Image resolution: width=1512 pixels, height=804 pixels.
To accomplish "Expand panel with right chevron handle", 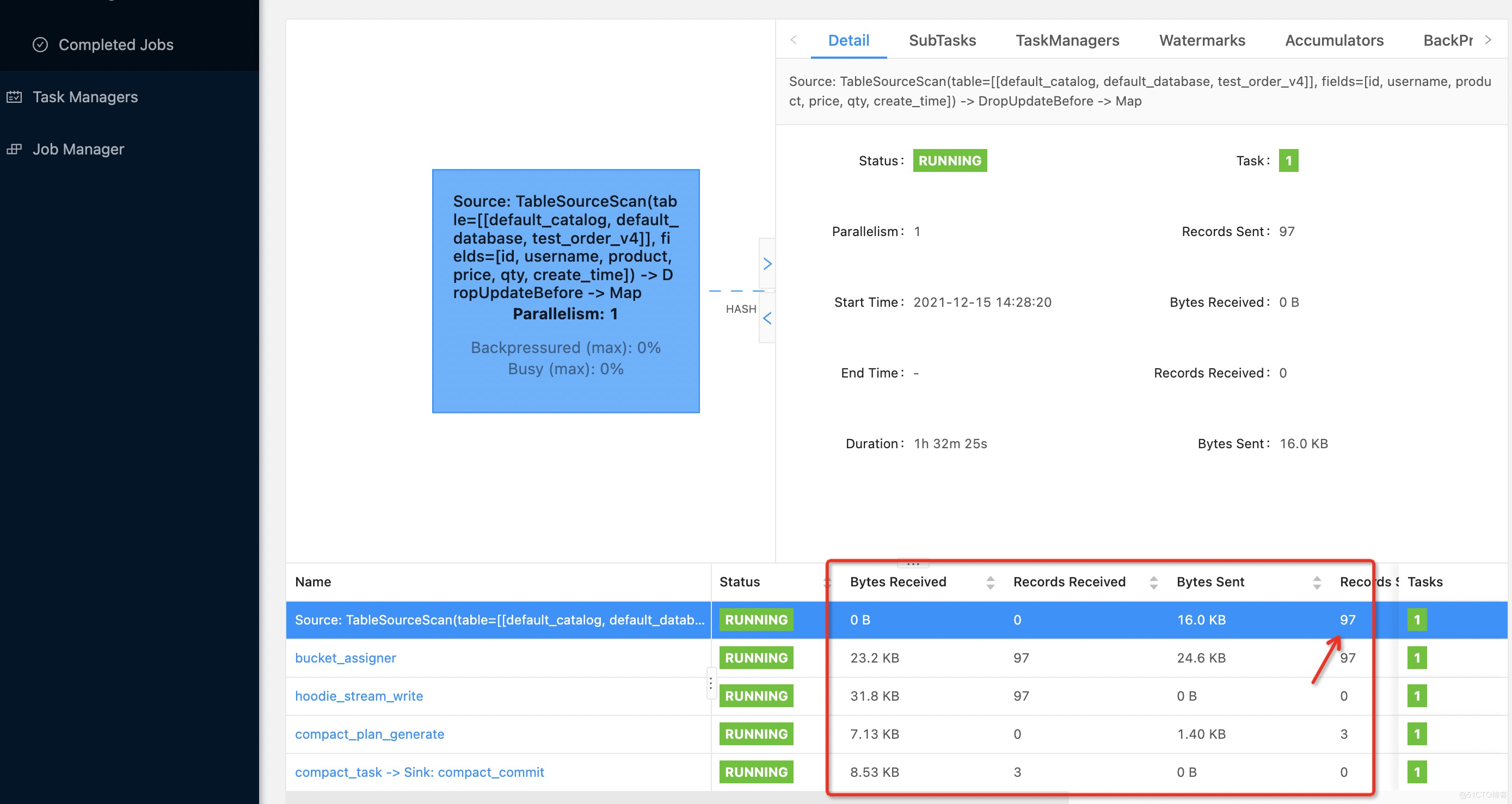I will point(766,263).
